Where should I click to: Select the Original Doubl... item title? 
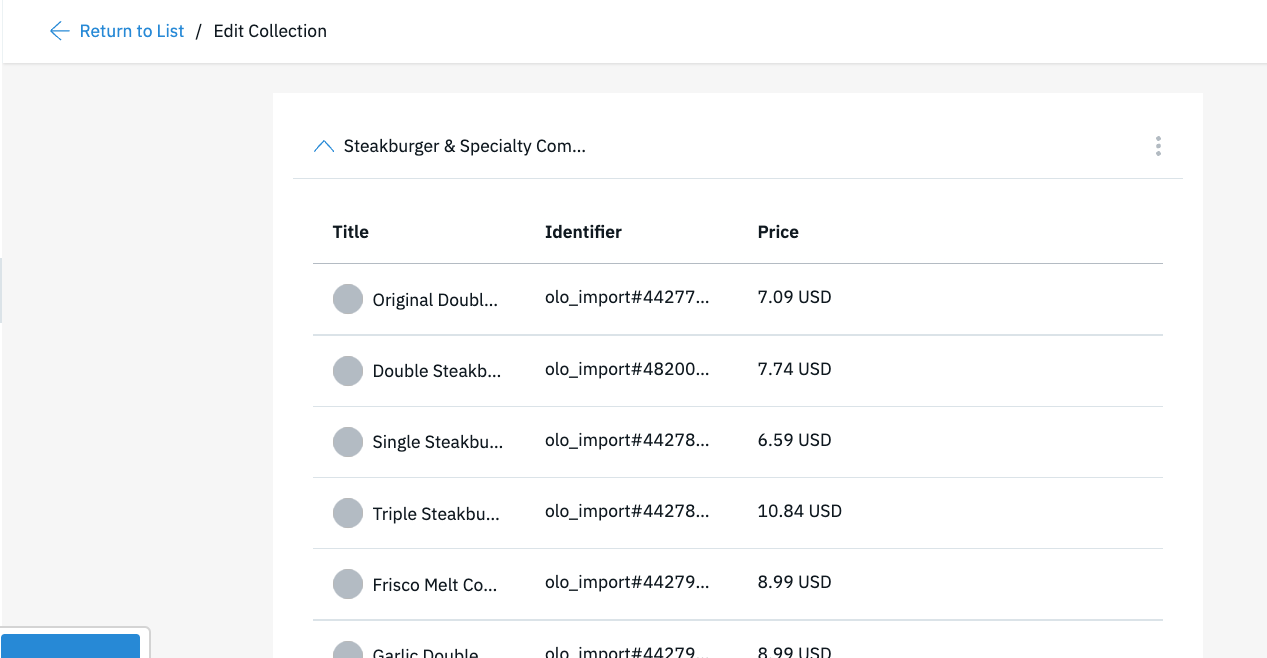point(435,300)
